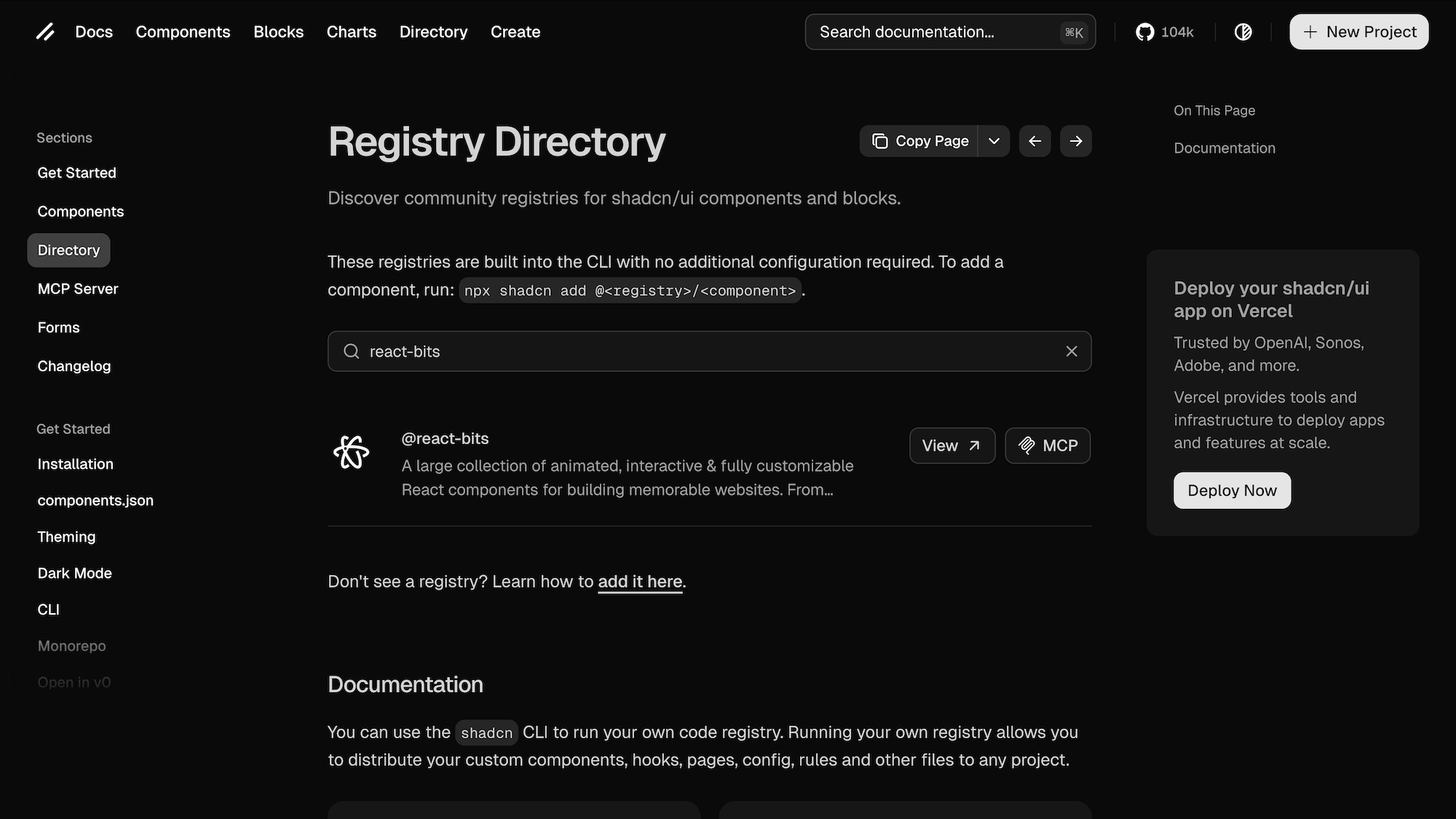Image resolution: width=1456 pixels, height=819 pixels.
Task: Navigate forward using the right arrow button
Action: click(x=1075, y=141)
